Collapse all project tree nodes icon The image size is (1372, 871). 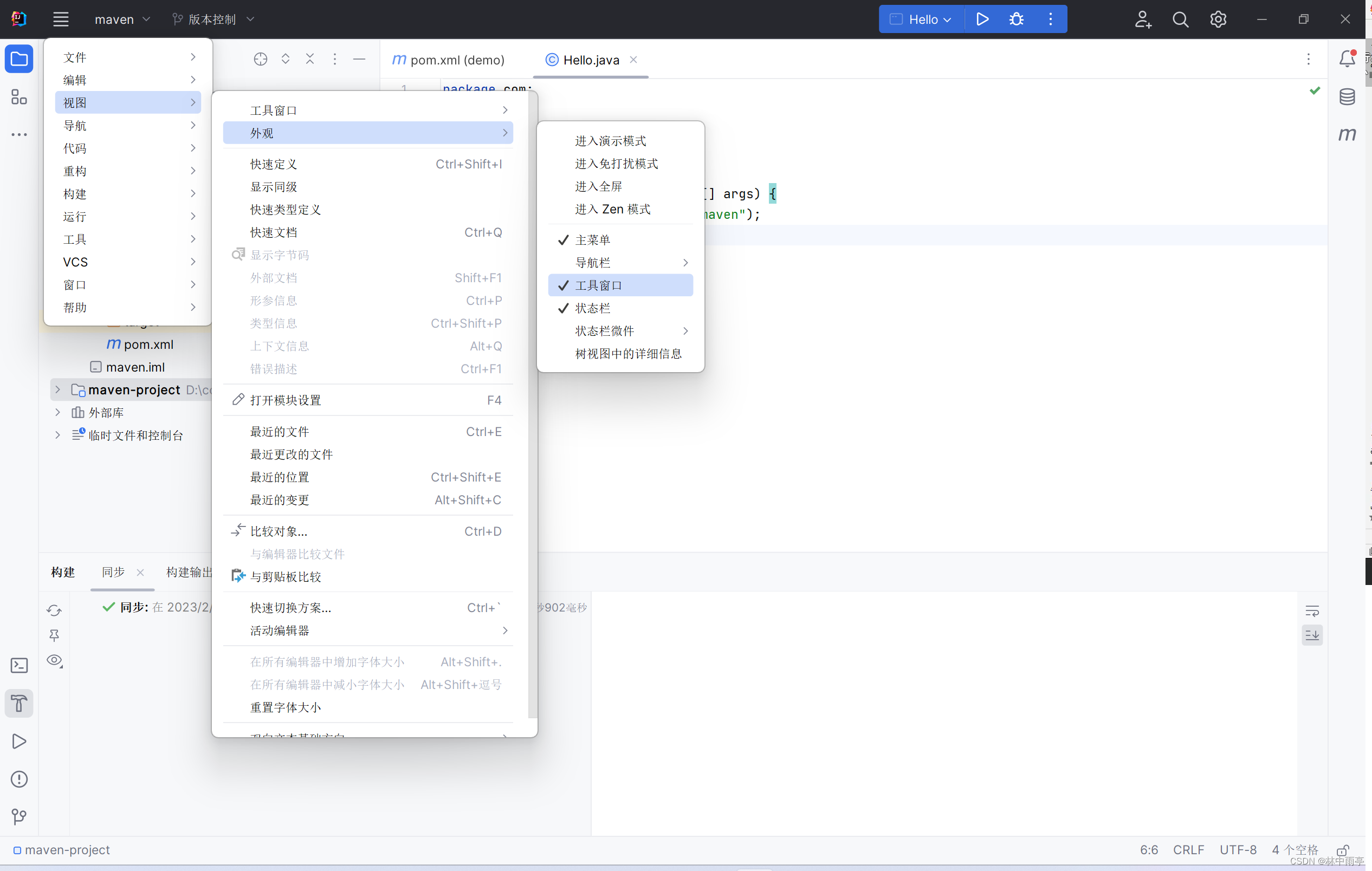310,58
